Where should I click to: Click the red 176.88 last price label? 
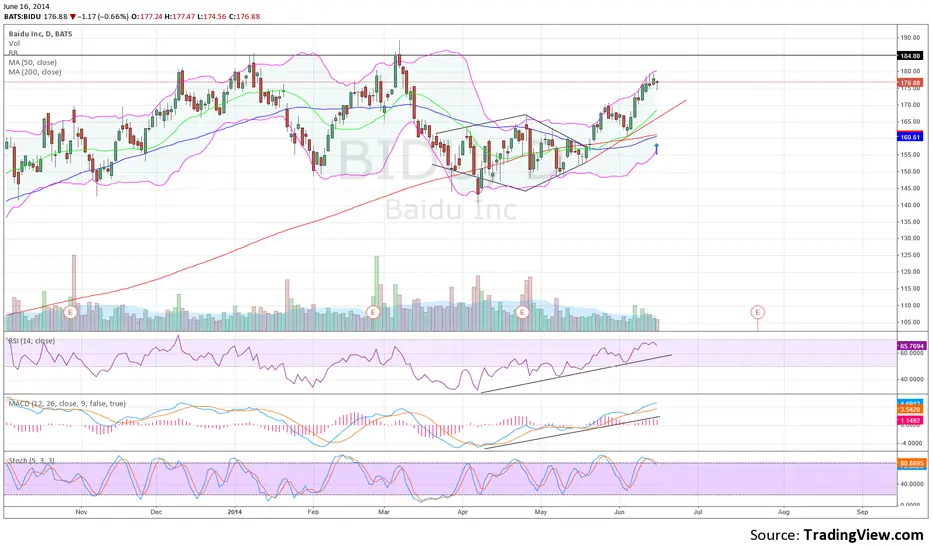pyautogui.click(x=910, y=83)
